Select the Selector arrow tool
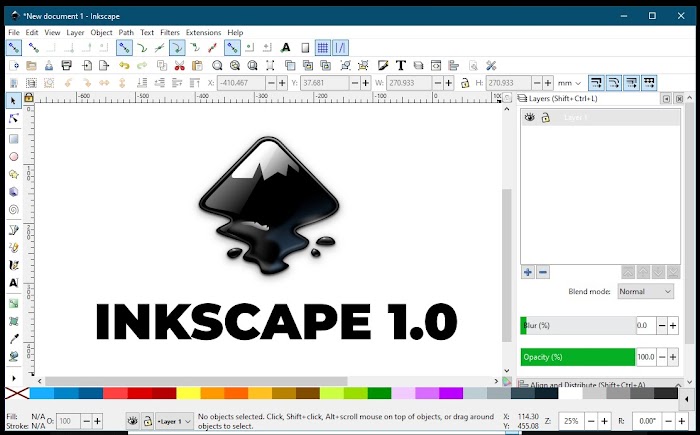This screenshot has height=435, width=700. click(x=13, y=101)
